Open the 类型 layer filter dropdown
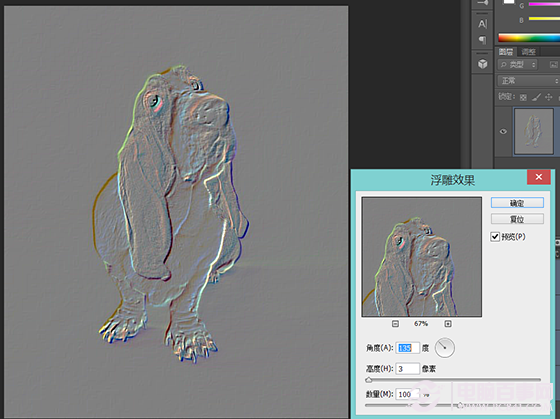Viewport: 560px width, 419px height. pyautogui.click(x=518, y=65)
